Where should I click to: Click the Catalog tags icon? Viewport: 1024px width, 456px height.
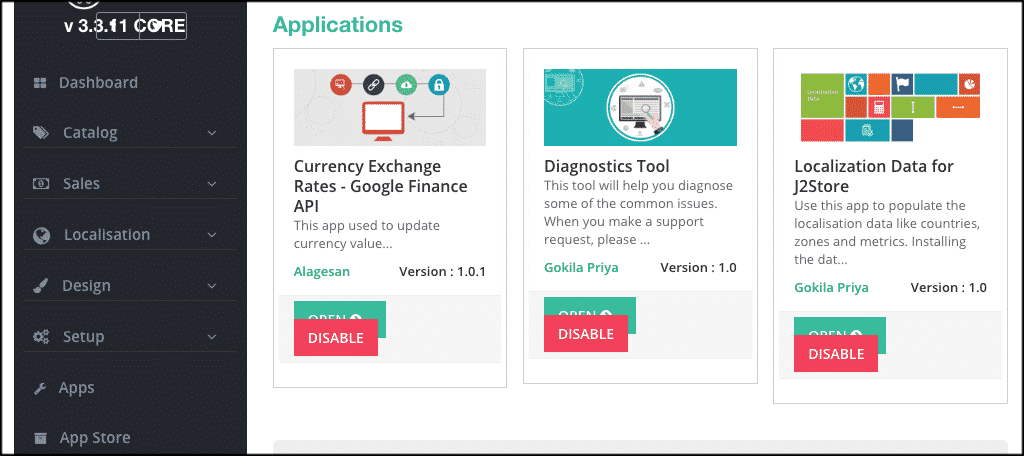pos(40,133)
